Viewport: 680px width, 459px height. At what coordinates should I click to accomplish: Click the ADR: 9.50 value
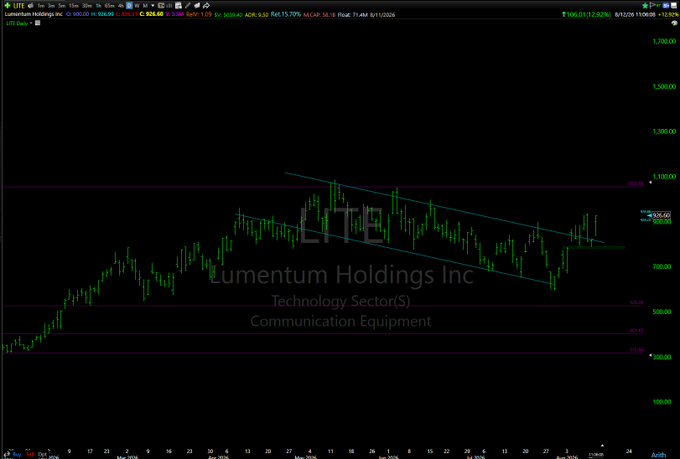pos(257,14)
